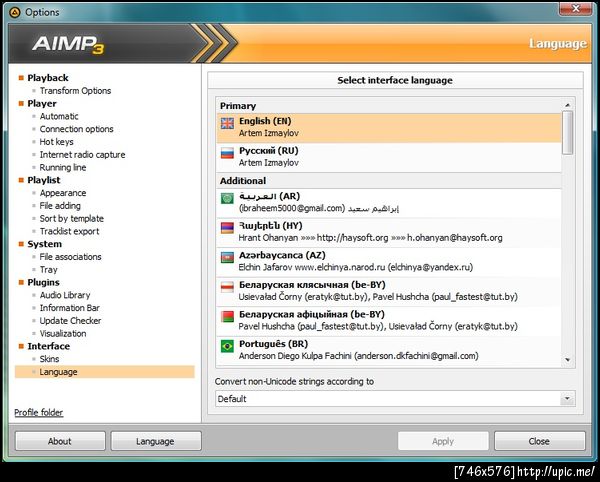
Task: Click the official Belarusian red-green flag icon
Action: [227, 317]
